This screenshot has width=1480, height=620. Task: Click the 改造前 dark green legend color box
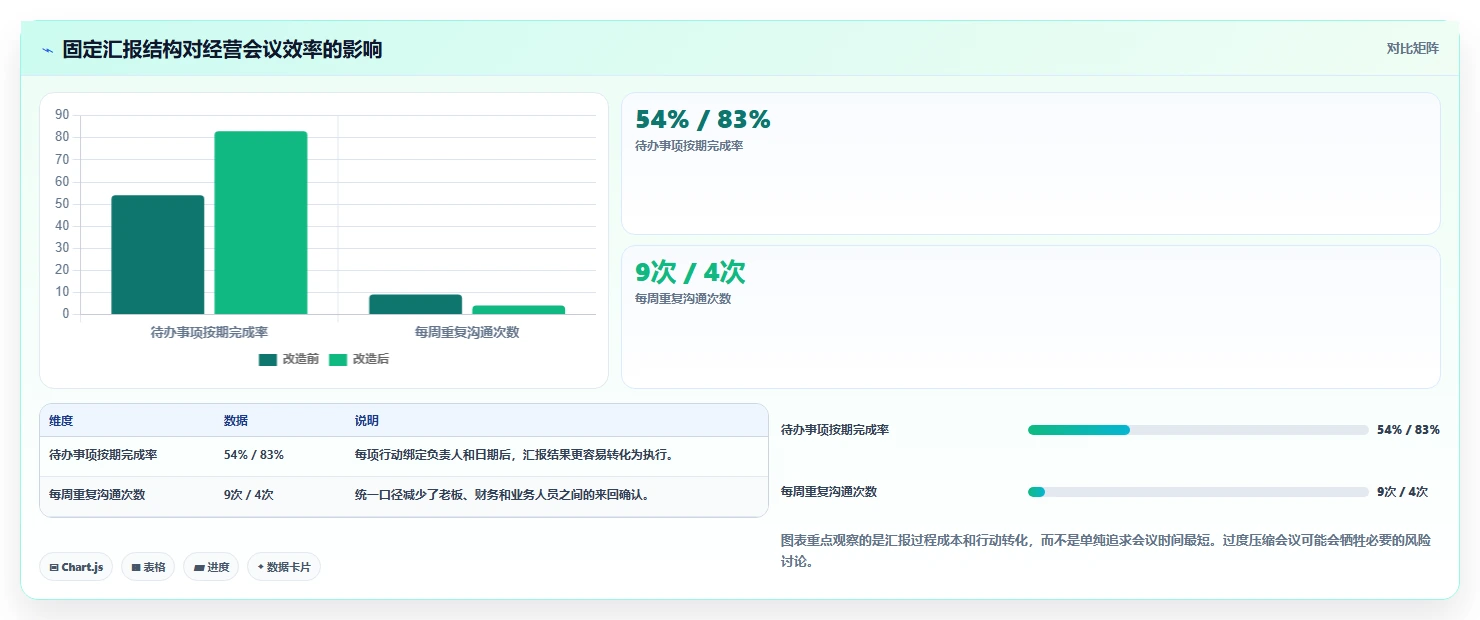(267, 359)
